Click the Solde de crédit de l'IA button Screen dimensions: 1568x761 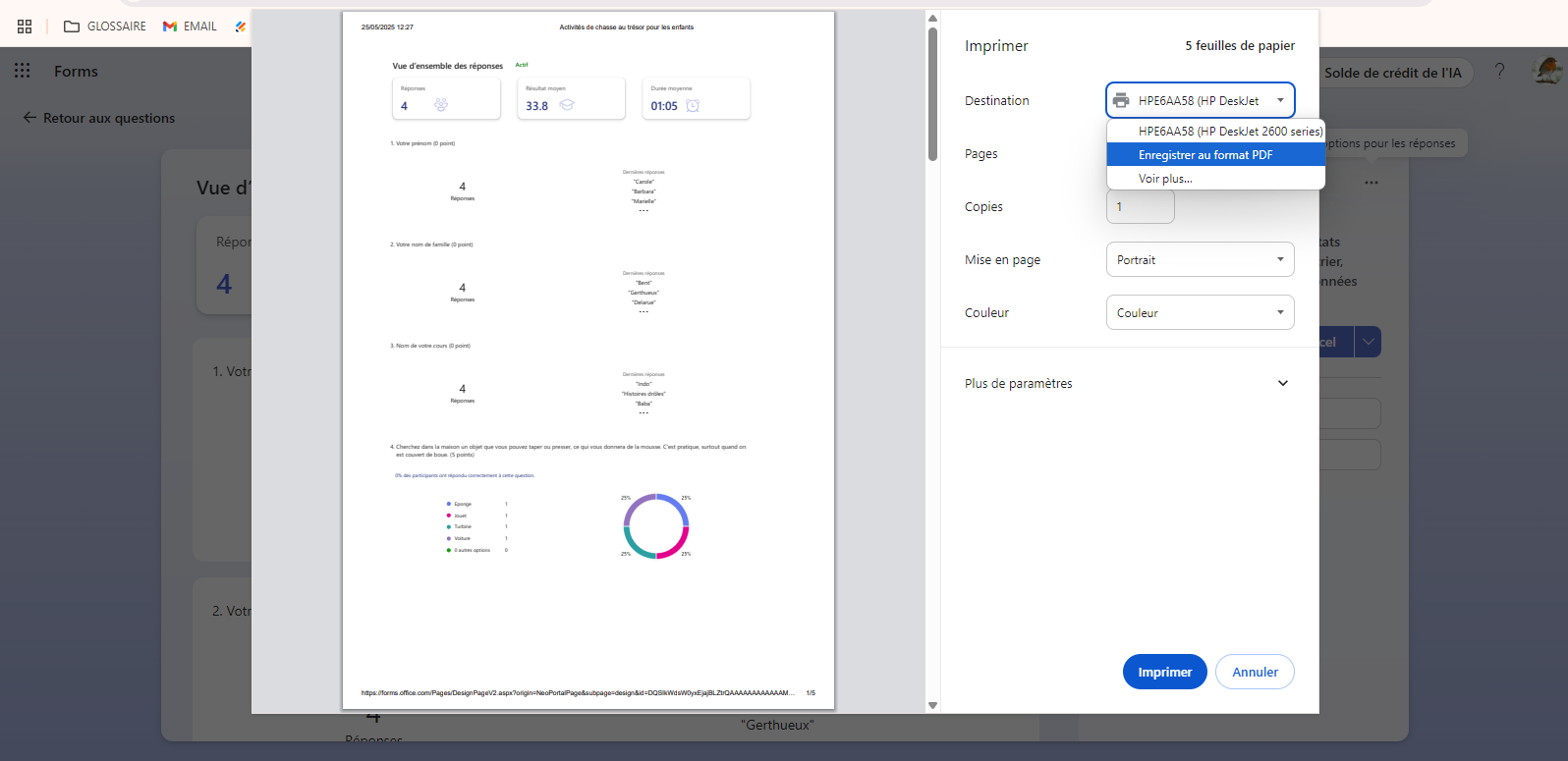[x=1393, y=73]
